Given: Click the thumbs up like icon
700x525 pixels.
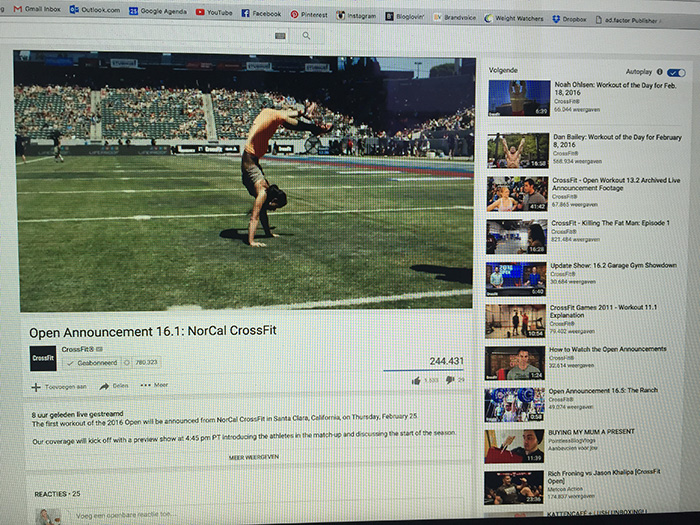Looking at the screenshot, I should point(416,380).
